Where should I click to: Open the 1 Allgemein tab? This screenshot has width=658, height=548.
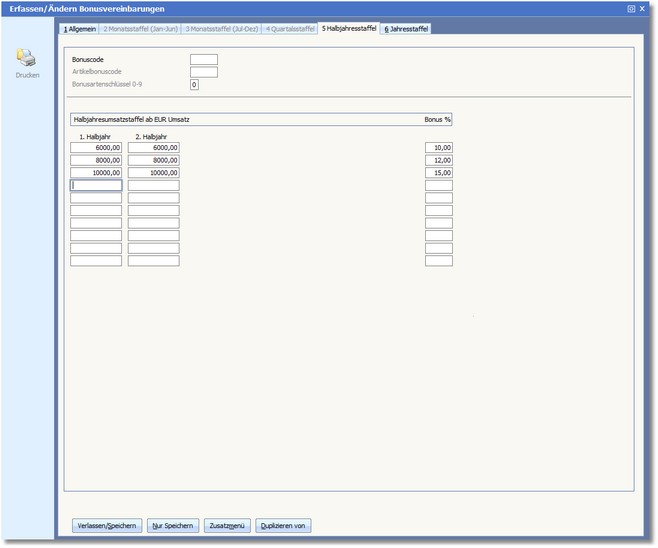[78, 29]
